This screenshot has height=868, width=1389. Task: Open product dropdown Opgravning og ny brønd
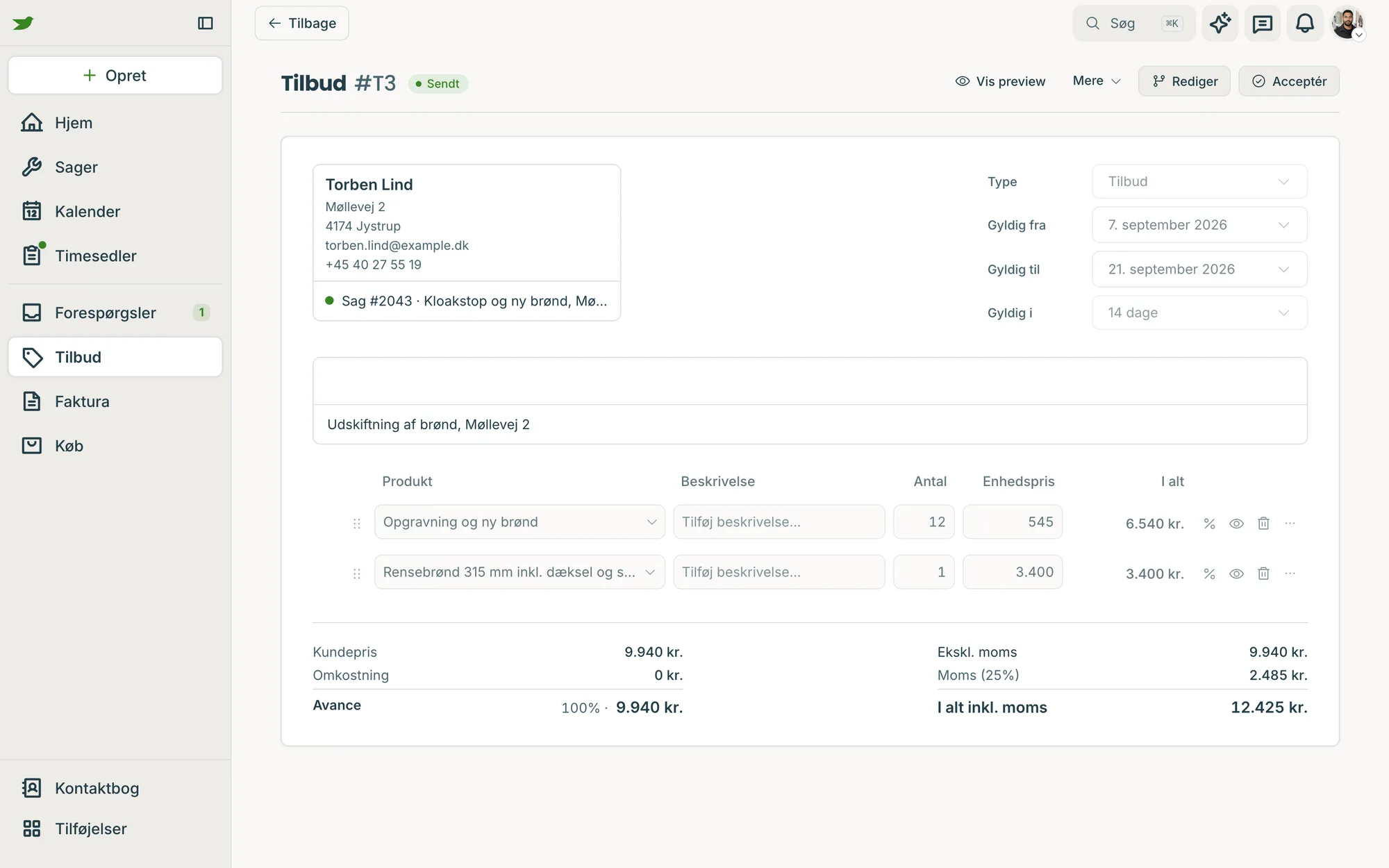pos(519,521)
